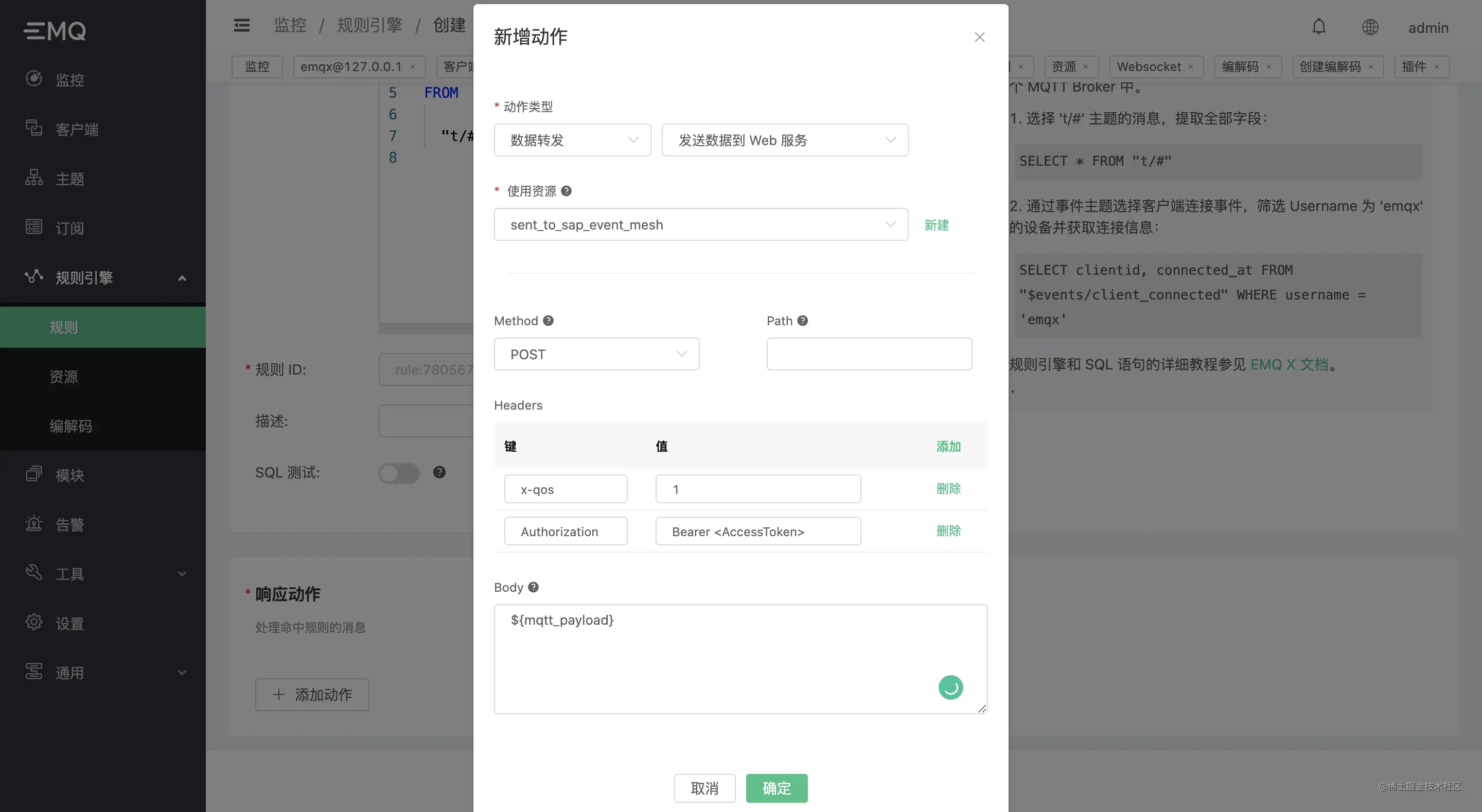
Task: Click the 规则引擎 breadcrumb
Action: (370, 25)
